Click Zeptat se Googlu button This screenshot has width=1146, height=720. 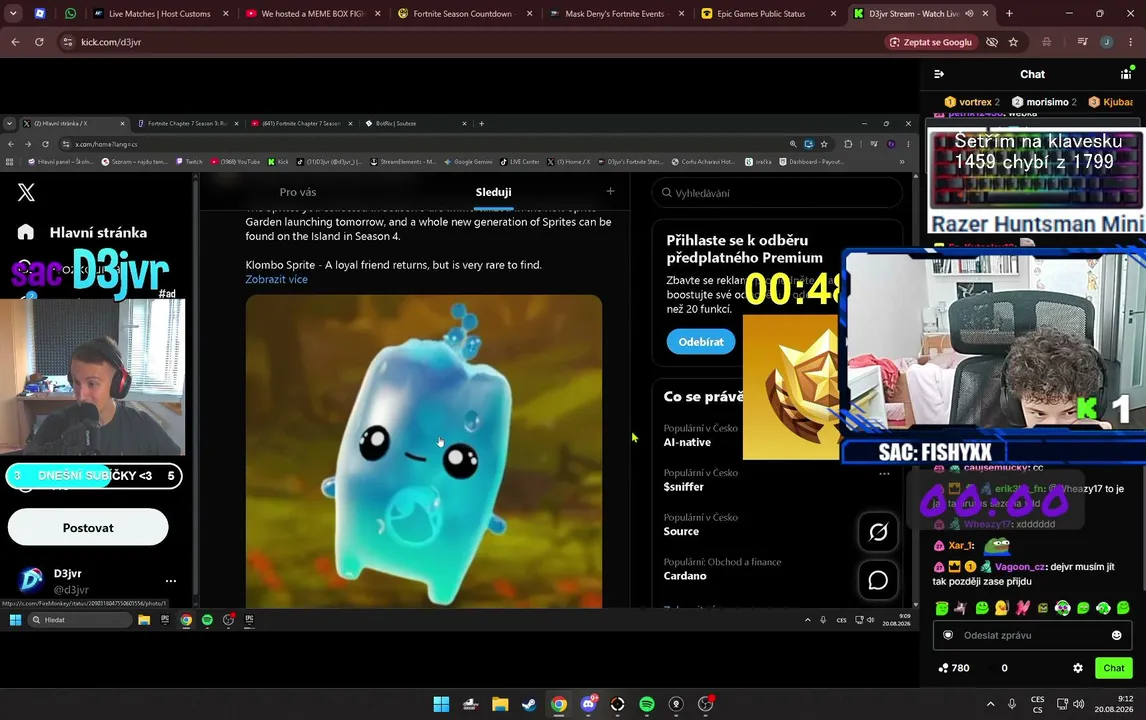click(930, 42)
